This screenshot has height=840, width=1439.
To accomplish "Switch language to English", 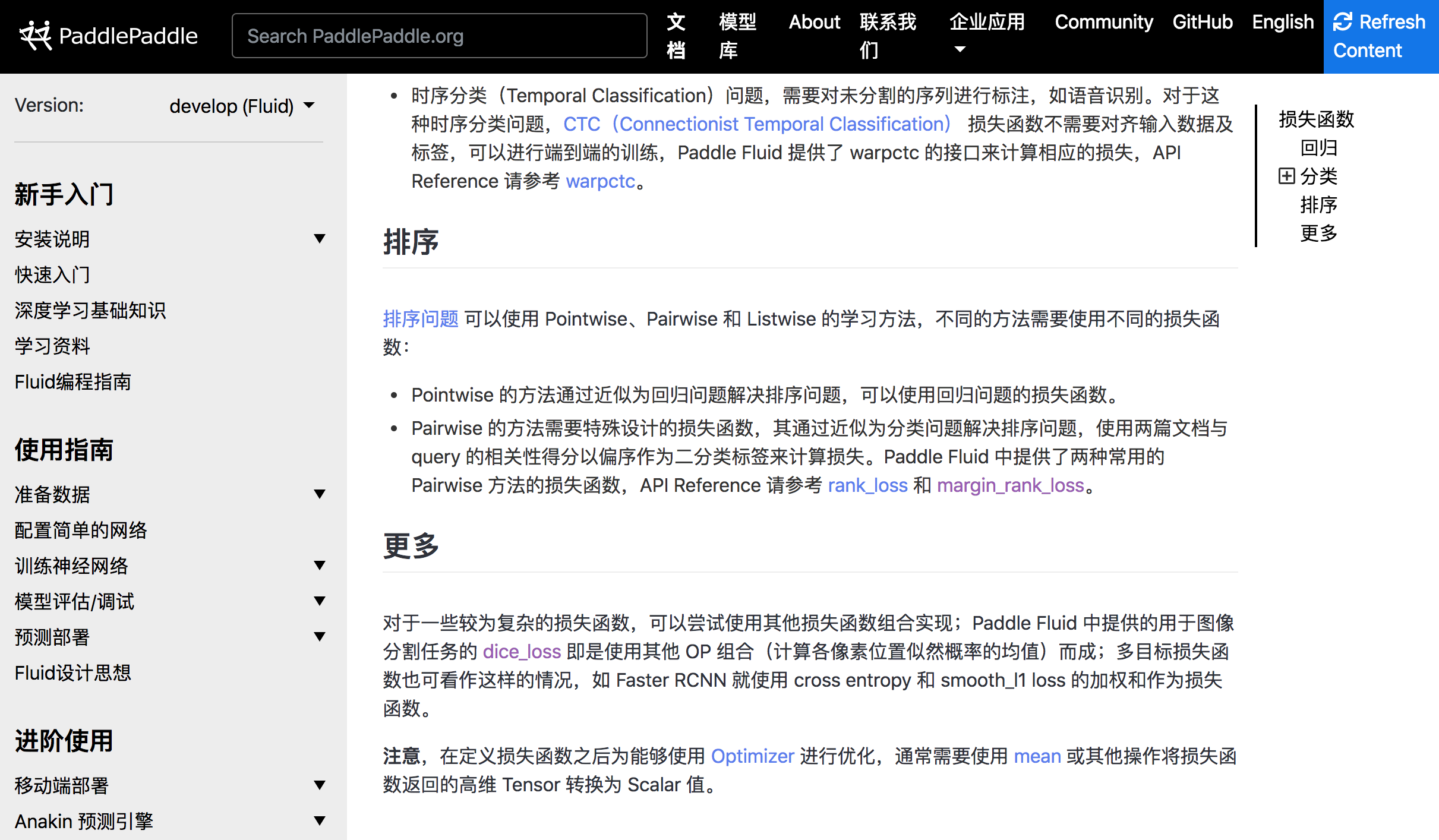I will (x=1282, y=22).
